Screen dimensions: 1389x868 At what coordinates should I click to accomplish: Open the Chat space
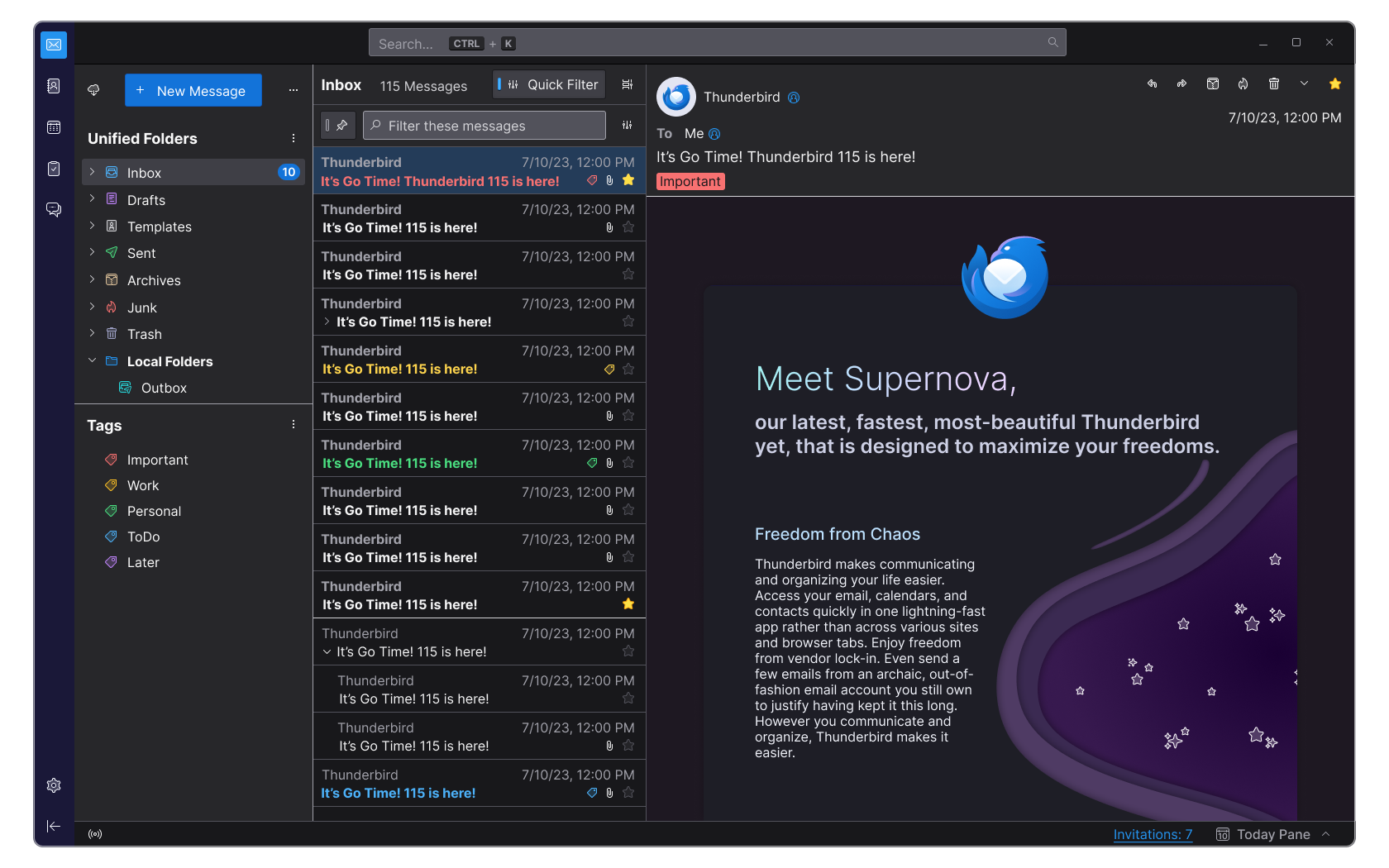[54, 209]
